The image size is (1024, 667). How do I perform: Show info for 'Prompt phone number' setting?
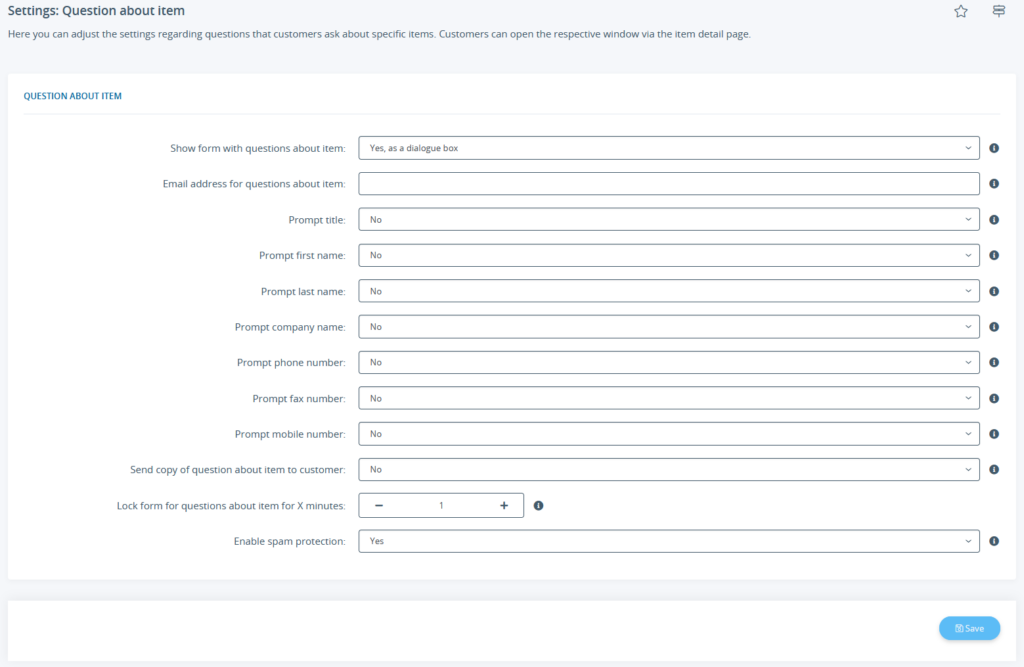tap(994, 362)
